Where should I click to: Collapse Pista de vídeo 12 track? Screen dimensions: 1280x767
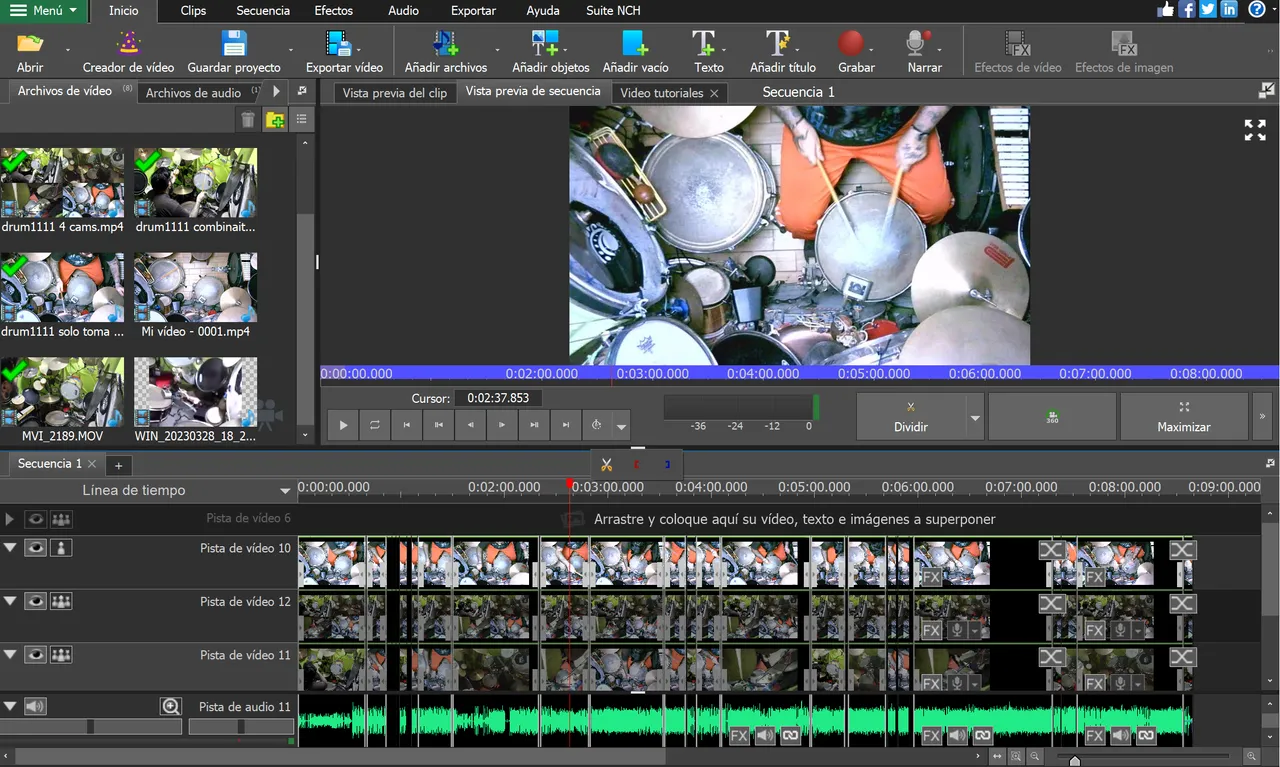pos(10,601)
